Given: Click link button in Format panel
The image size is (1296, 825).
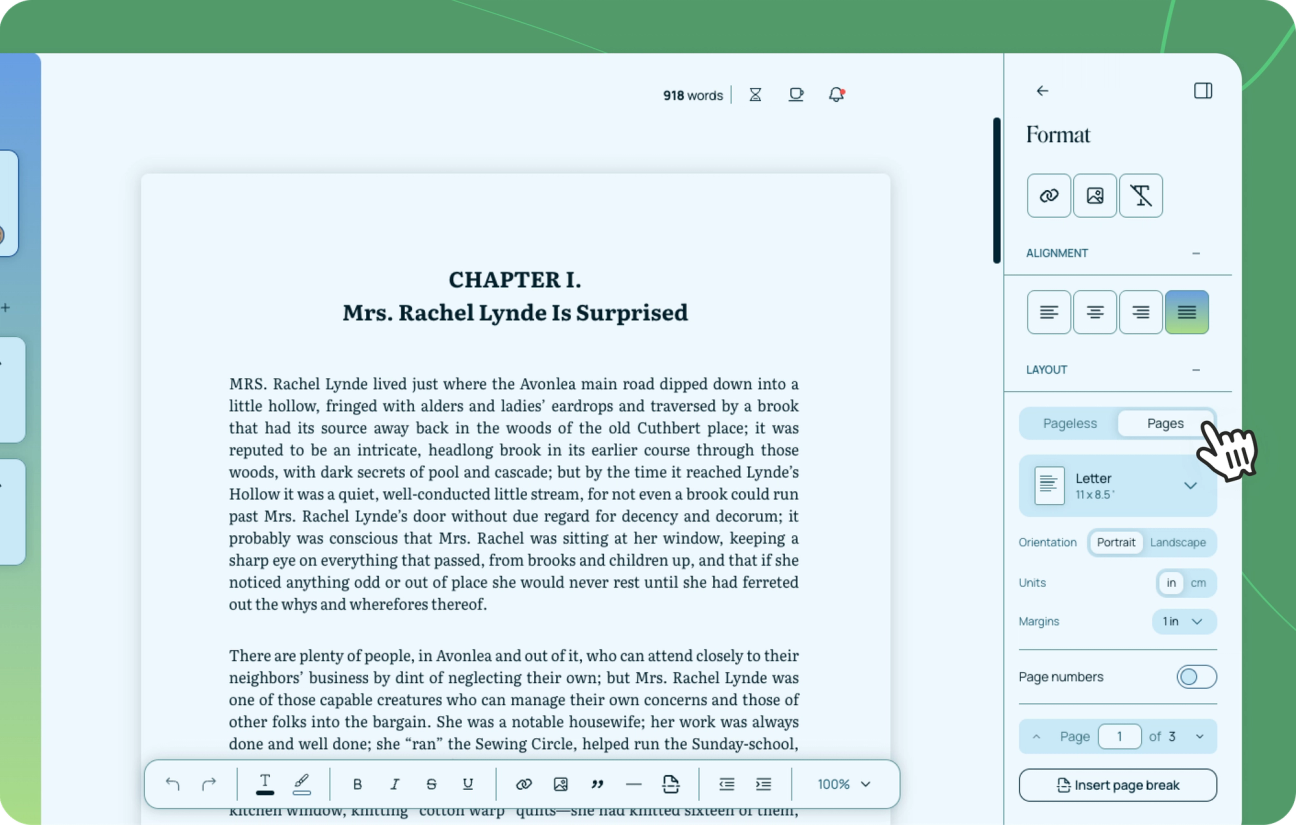Looking at the screenshot, I should 1049,196.
